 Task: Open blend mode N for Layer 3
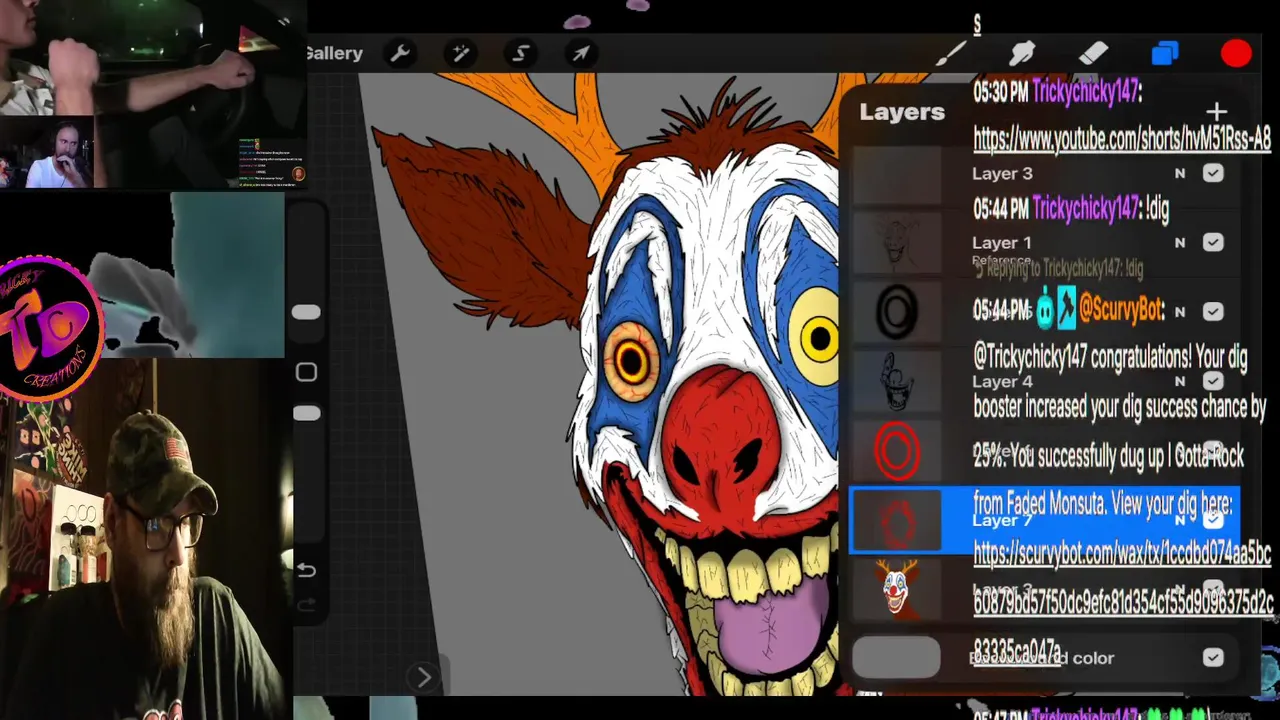point(1180,173)
